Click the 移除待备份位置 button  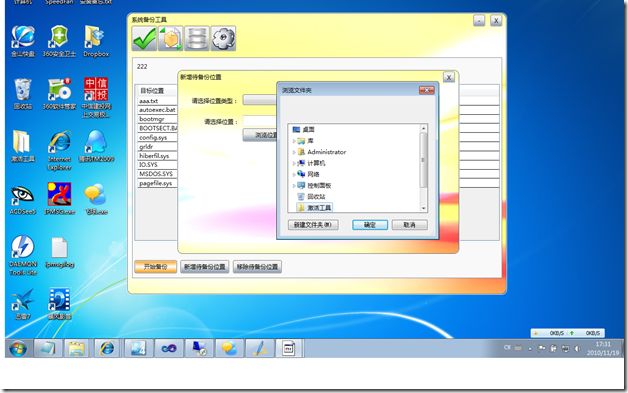(257, 267)
